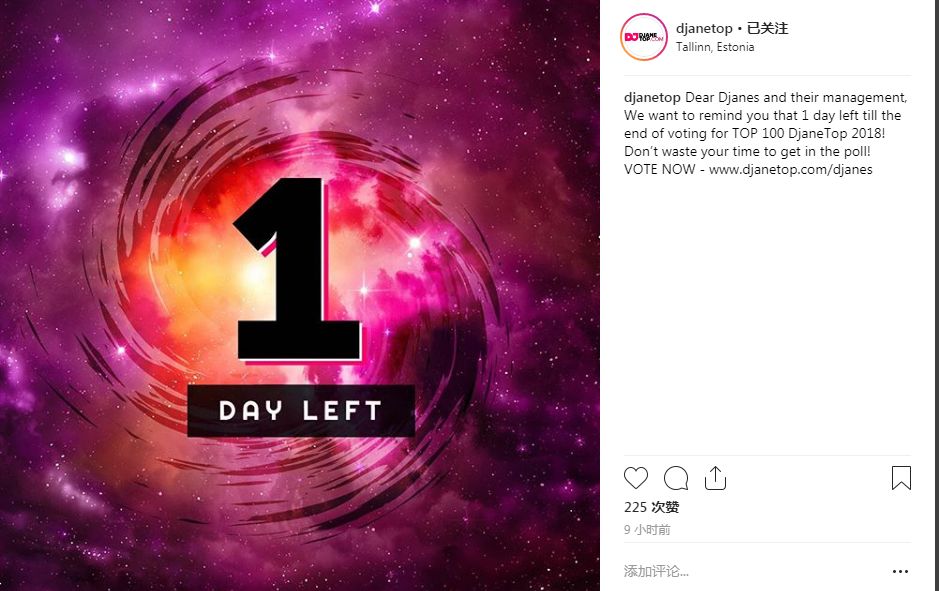Share the post using the upload arrow icon
The width and height of the screenshot is (939, 591).
pos(715,478)
